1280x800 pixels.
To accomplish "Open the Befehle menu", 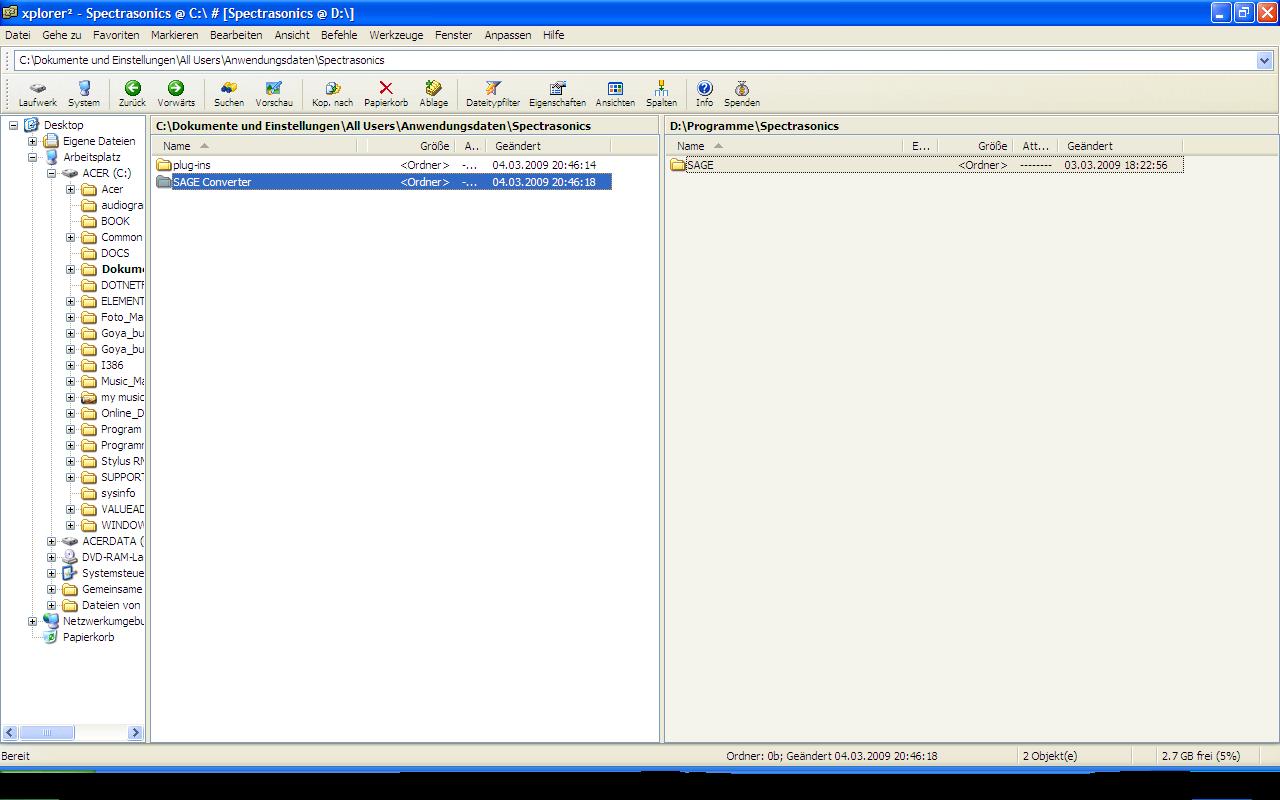I will pyautogui.click(x=339, y=35).
